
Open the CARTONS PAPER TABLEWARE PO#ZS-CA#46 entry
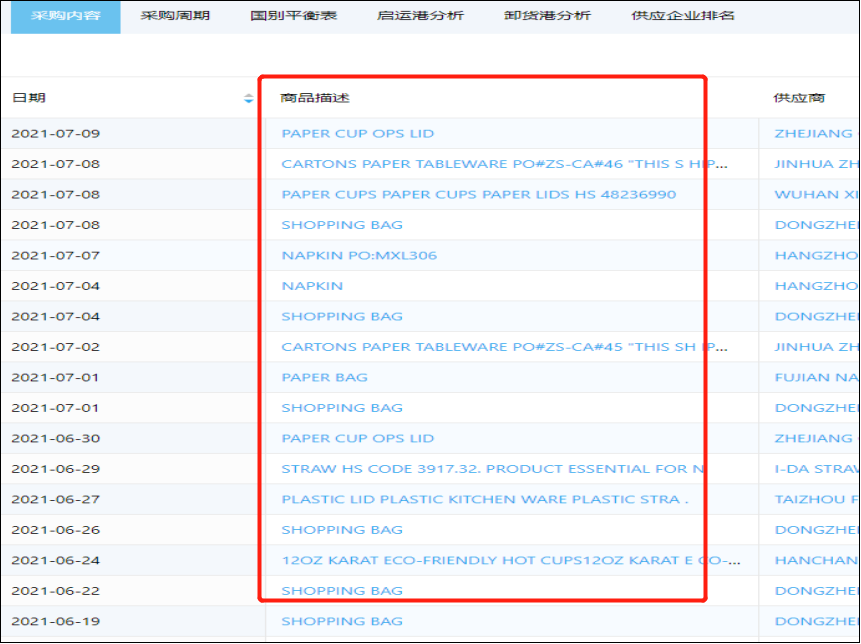[x=504, y=164]
